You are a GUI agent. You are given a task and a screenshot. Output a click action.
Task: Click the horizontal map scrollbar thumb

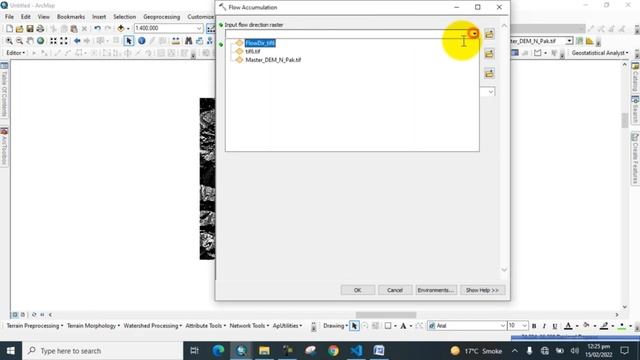[x=386, y=315]
